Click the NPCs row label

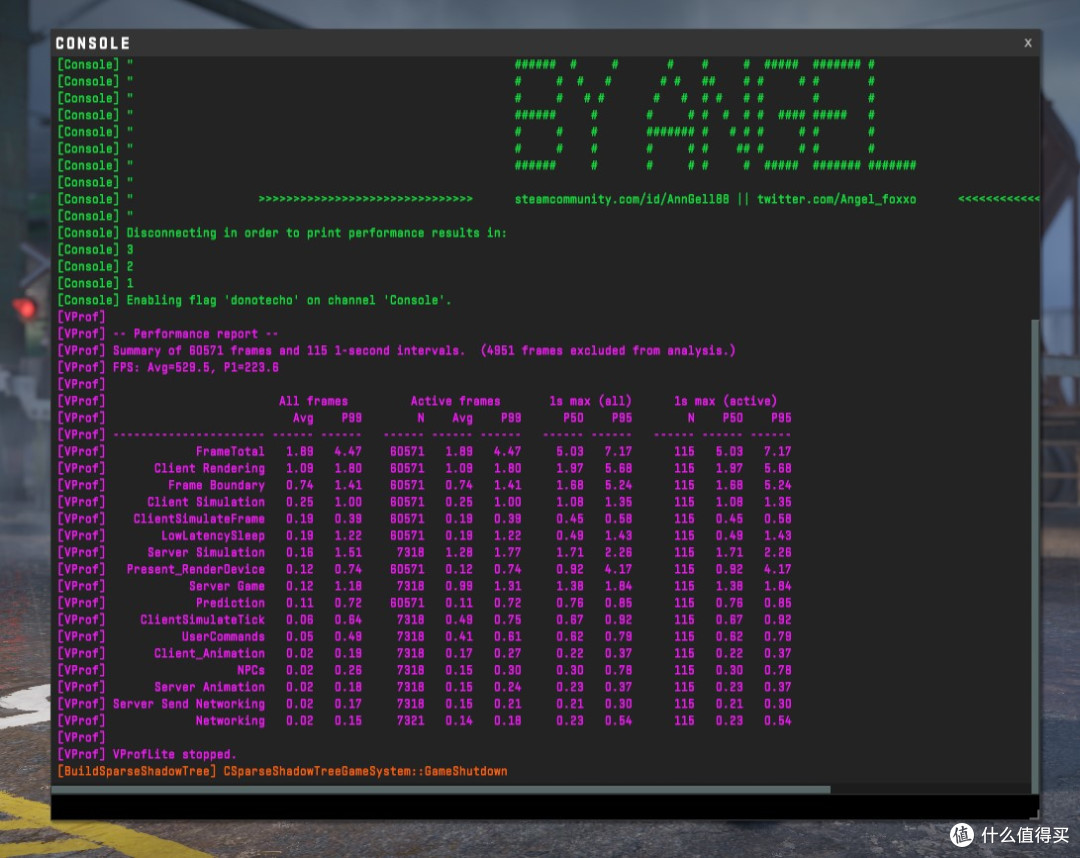pyautogui.click(x=251, y=670)
